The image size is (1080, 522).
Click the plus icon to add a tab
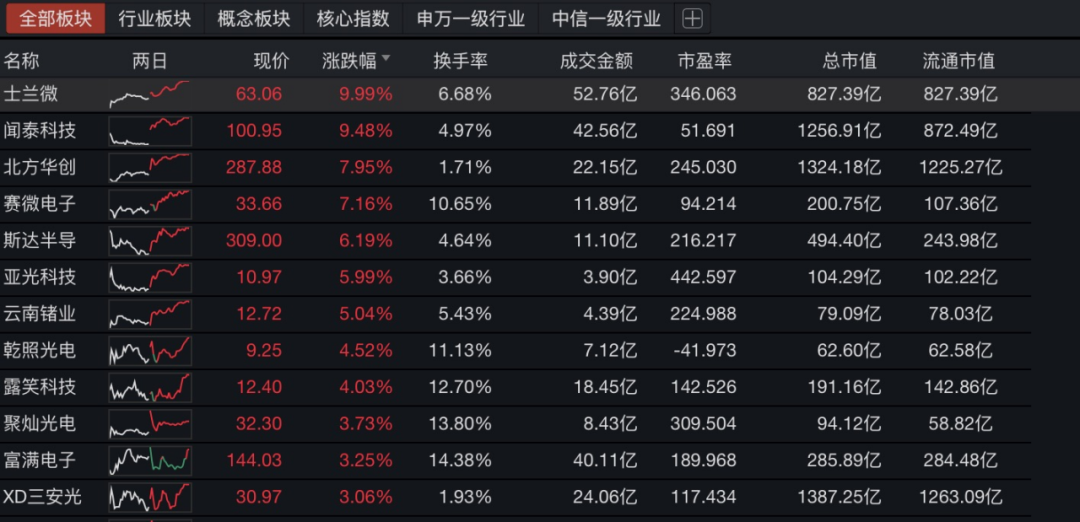click(x=692, y=18)
